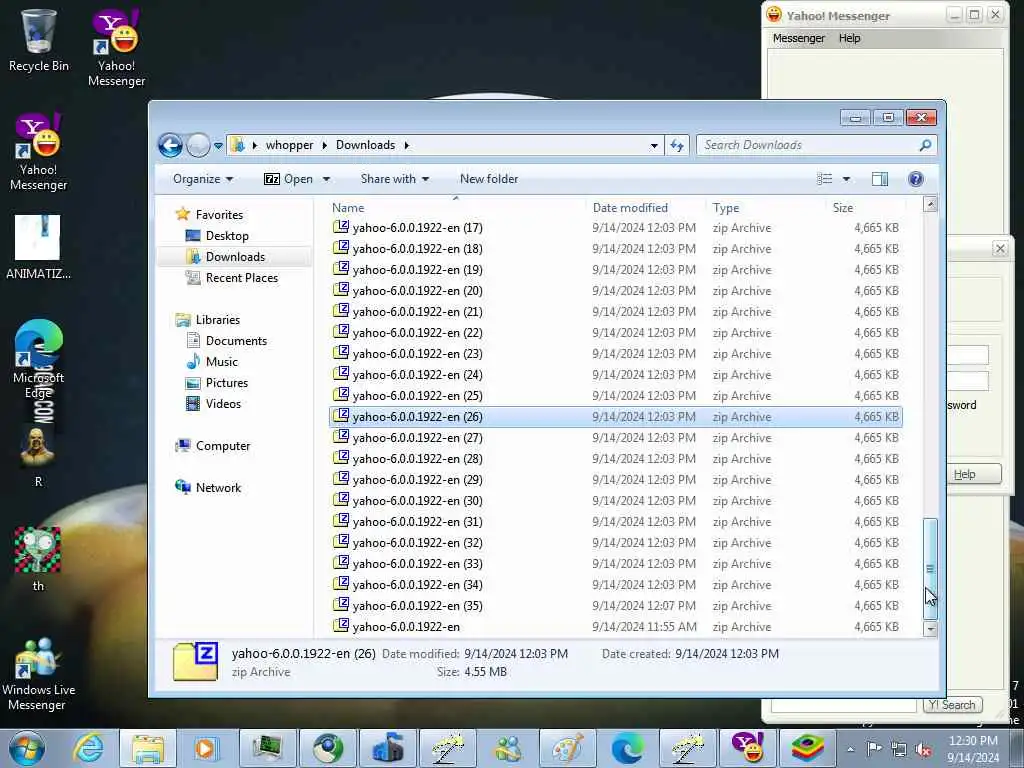Select the ANIMATIZ... desktop file
The image size is (1024, 768).
coord(38,247)
